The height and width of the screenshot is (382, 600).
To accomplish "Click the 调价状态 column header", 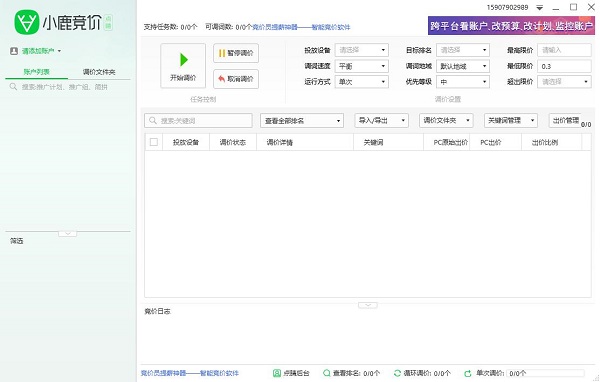I will (233, 142).
